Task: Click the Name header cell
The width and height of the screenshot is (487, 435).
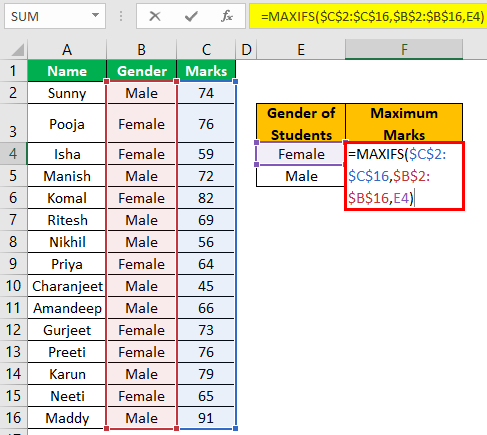Action: [x=67, y=71]
